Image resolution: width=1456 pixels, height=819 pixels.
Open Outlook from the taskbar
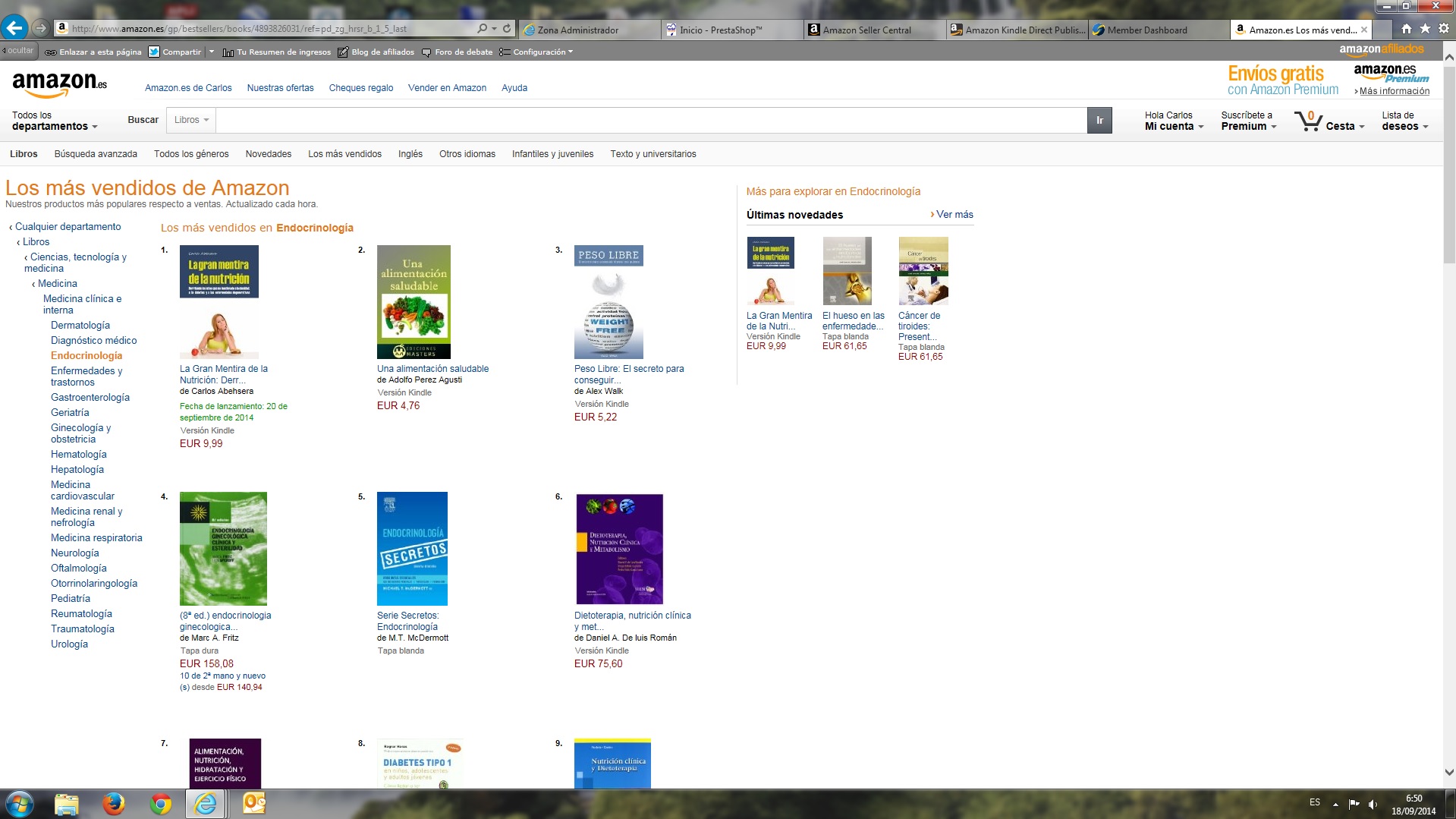click(254, 804)
